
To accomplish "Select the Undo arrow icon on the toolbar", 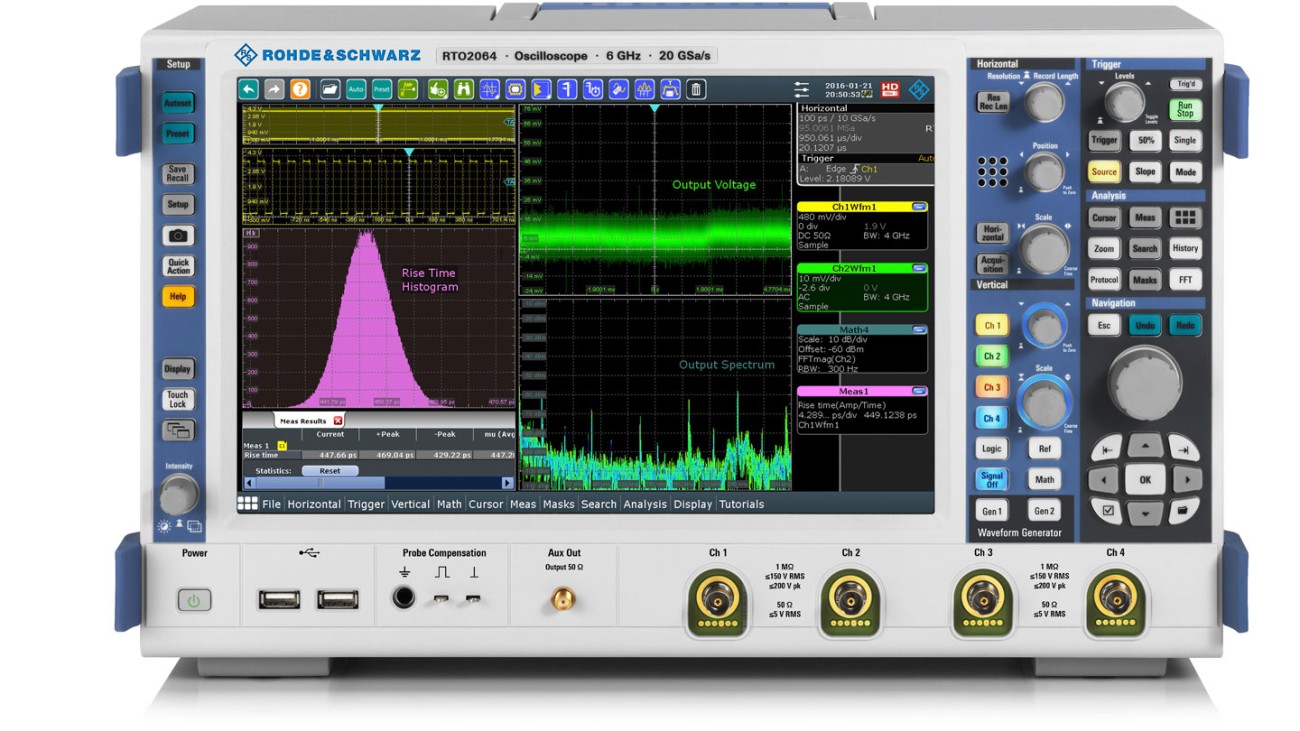I will [x=248, y=89].
